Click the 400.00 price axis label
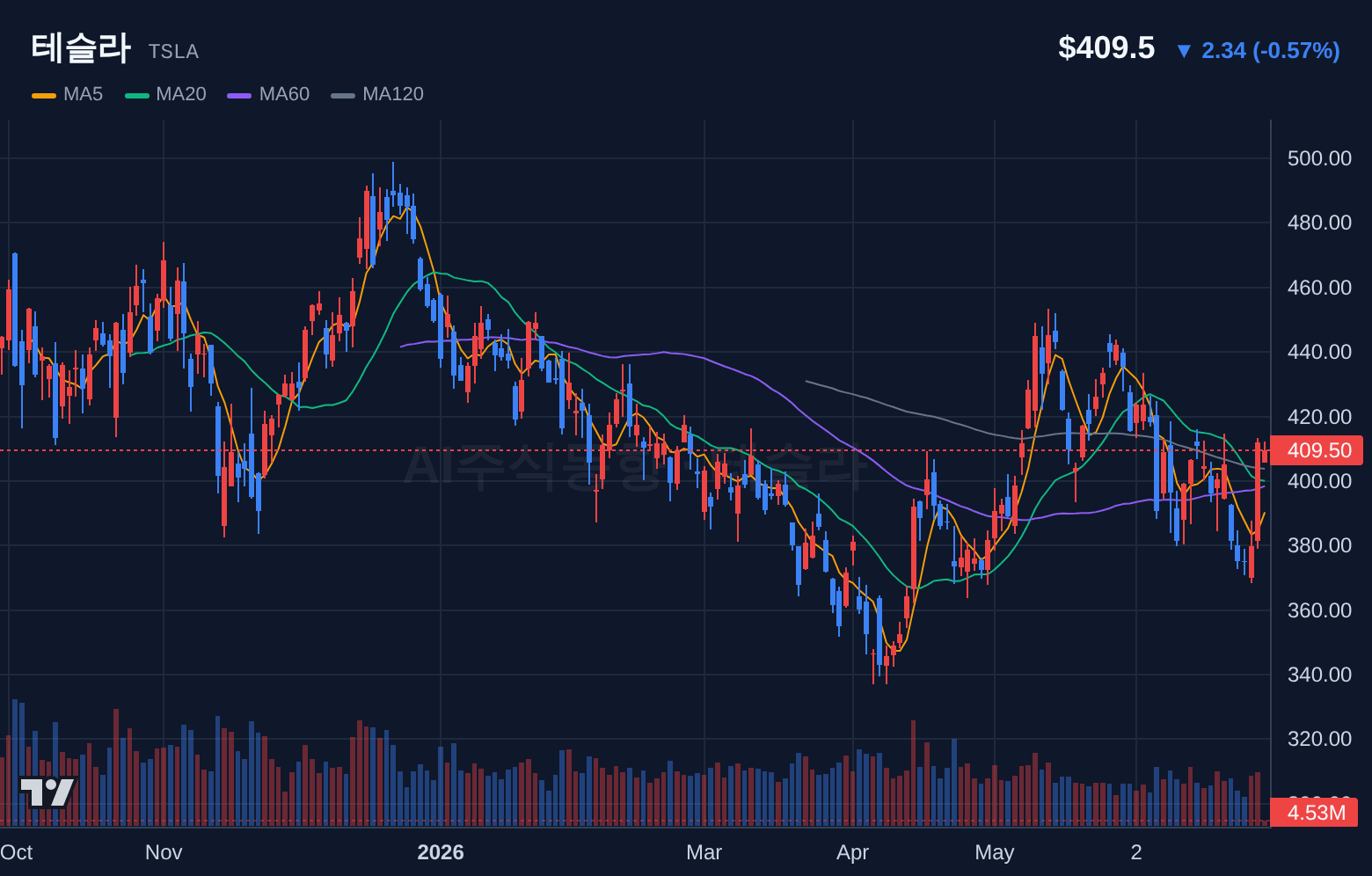Screen dimensions: 1372x876 coord(1319,481)
